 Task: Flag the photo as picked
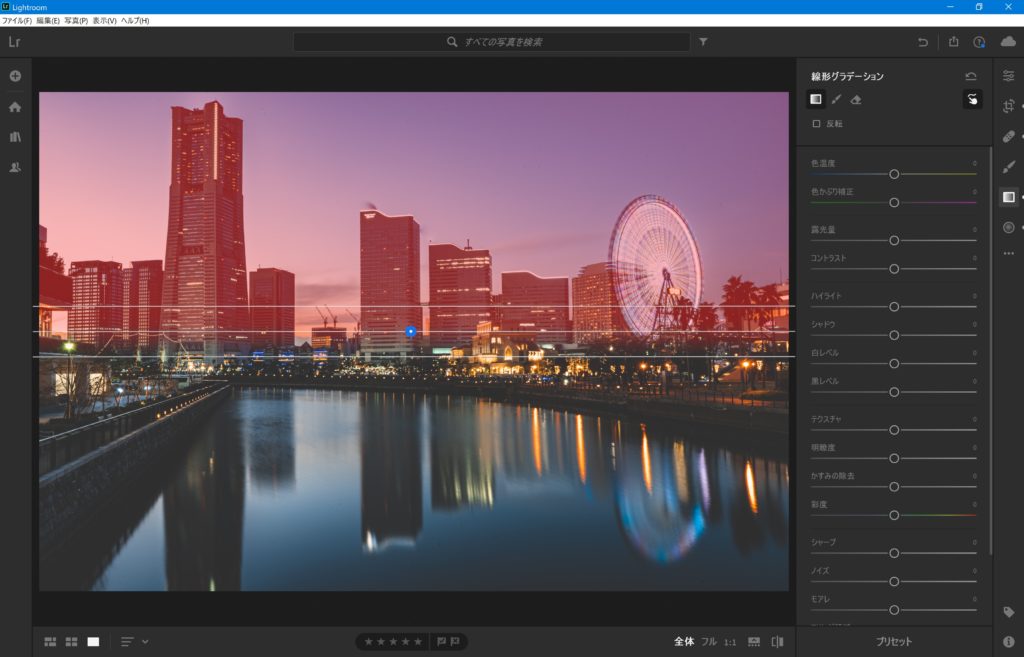[441, 642]
